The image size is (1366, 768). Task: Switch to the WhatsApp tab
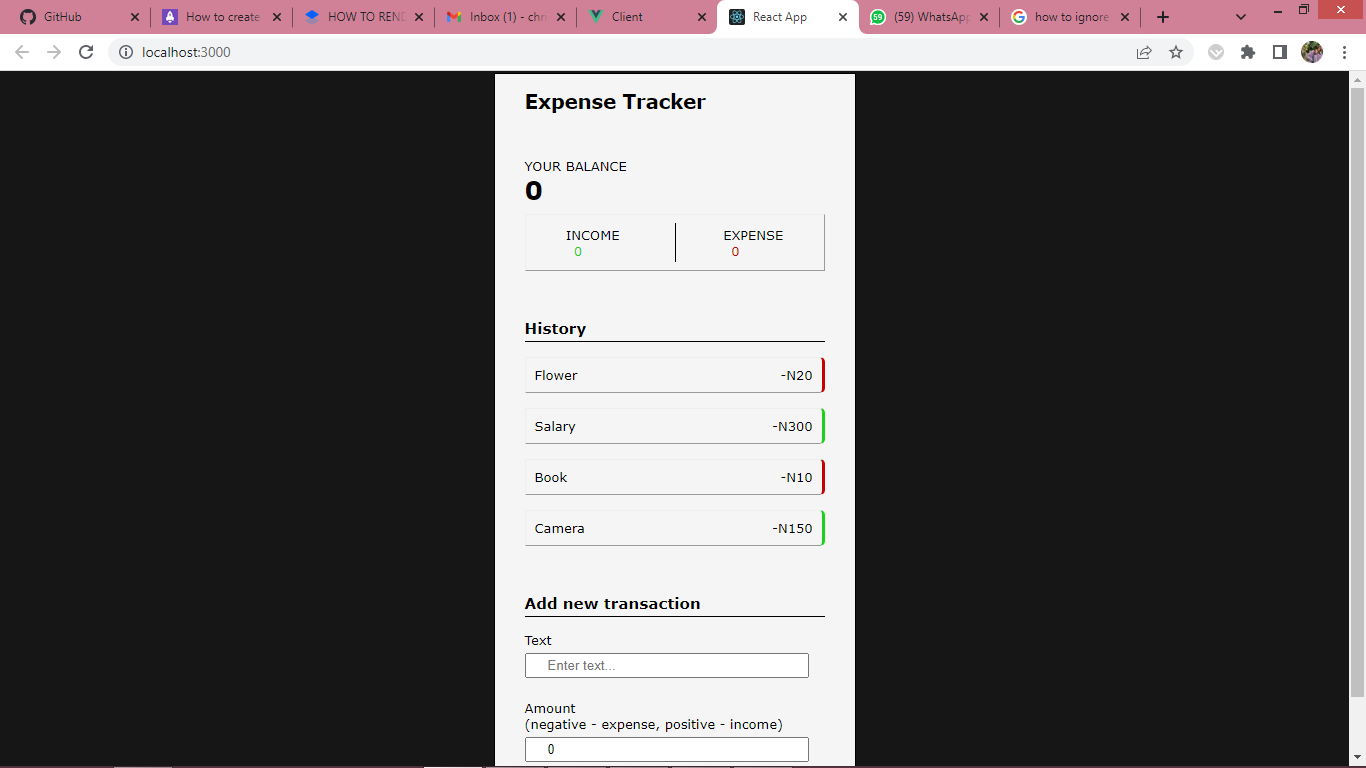(x=925, y=17)
